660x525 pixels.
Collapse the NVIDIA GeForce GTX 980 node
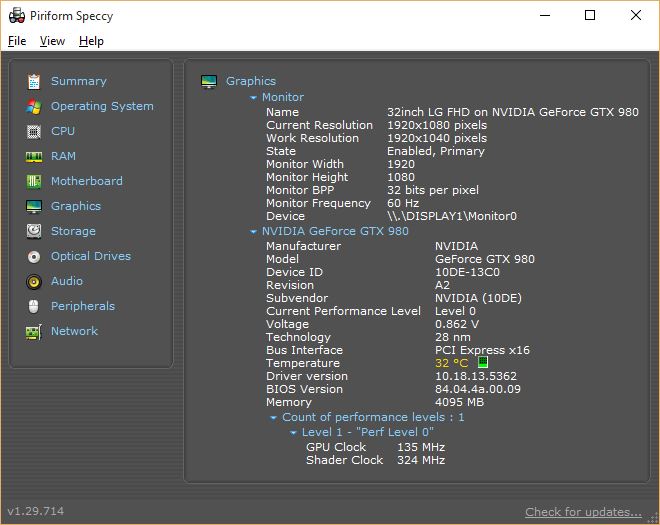[253, 232]
